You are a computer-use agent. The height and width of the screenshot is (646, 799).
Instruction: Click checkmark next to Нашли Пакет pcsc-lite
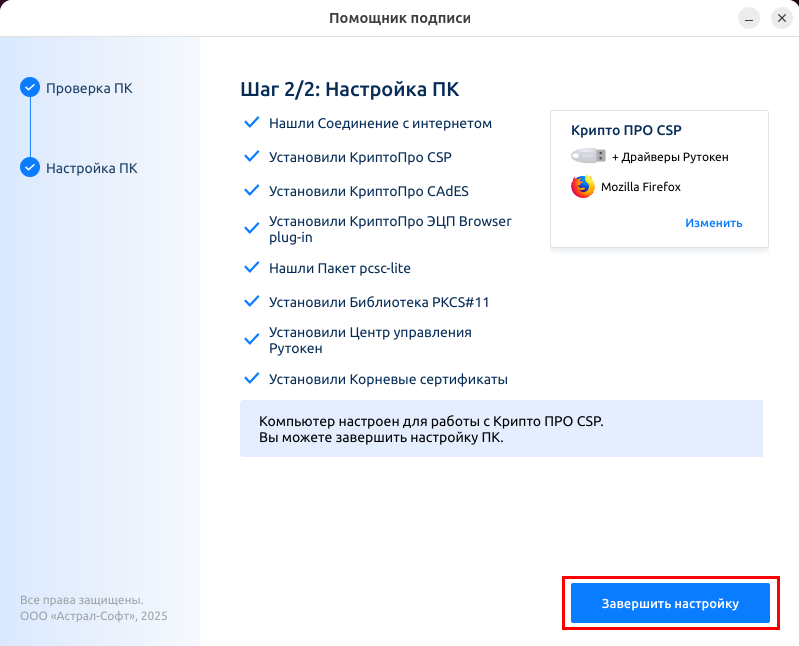[252, 267]
